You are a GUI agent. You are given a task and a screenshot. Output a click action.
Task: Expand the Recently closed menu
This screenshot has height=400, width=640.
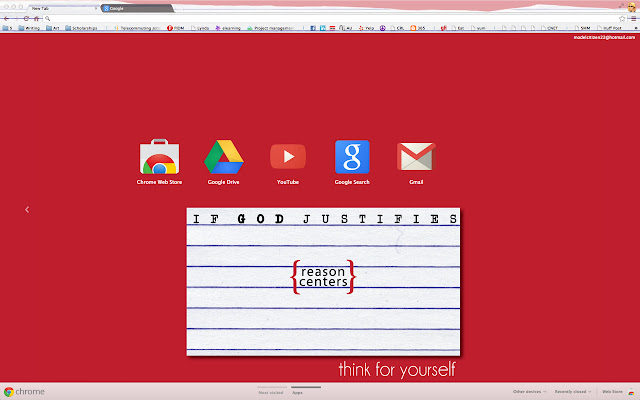pyautogui.click(x=572, y=392)
